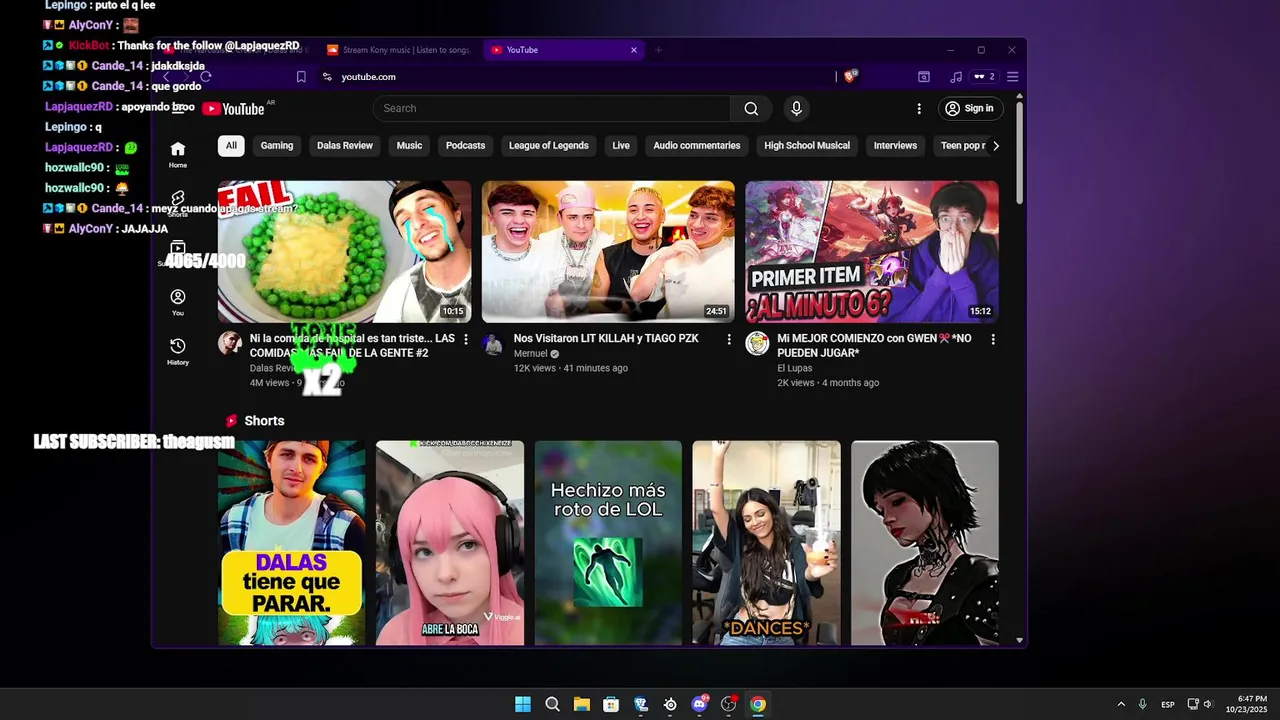The height and width of the screenshot is (720, 1280).
Task: Click El Lupas channel avatar
Action: pyautogui.click(x=757, y=344)
